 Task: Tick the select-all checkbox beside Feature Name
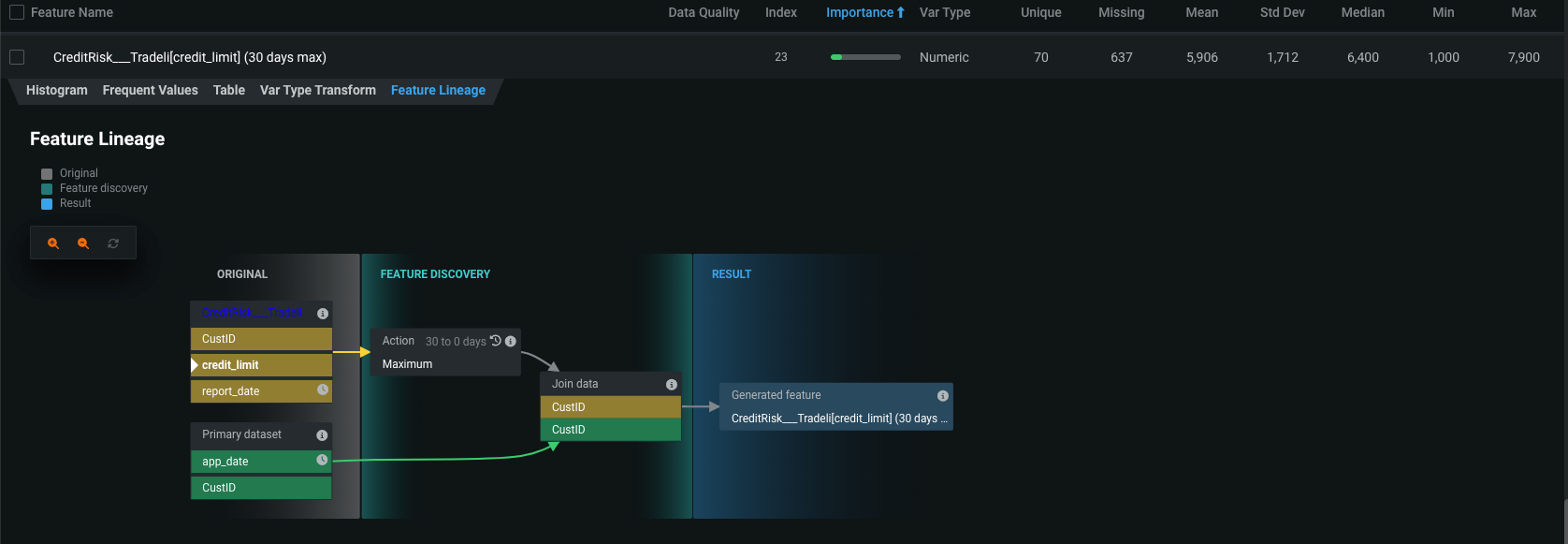coord(17,12)
